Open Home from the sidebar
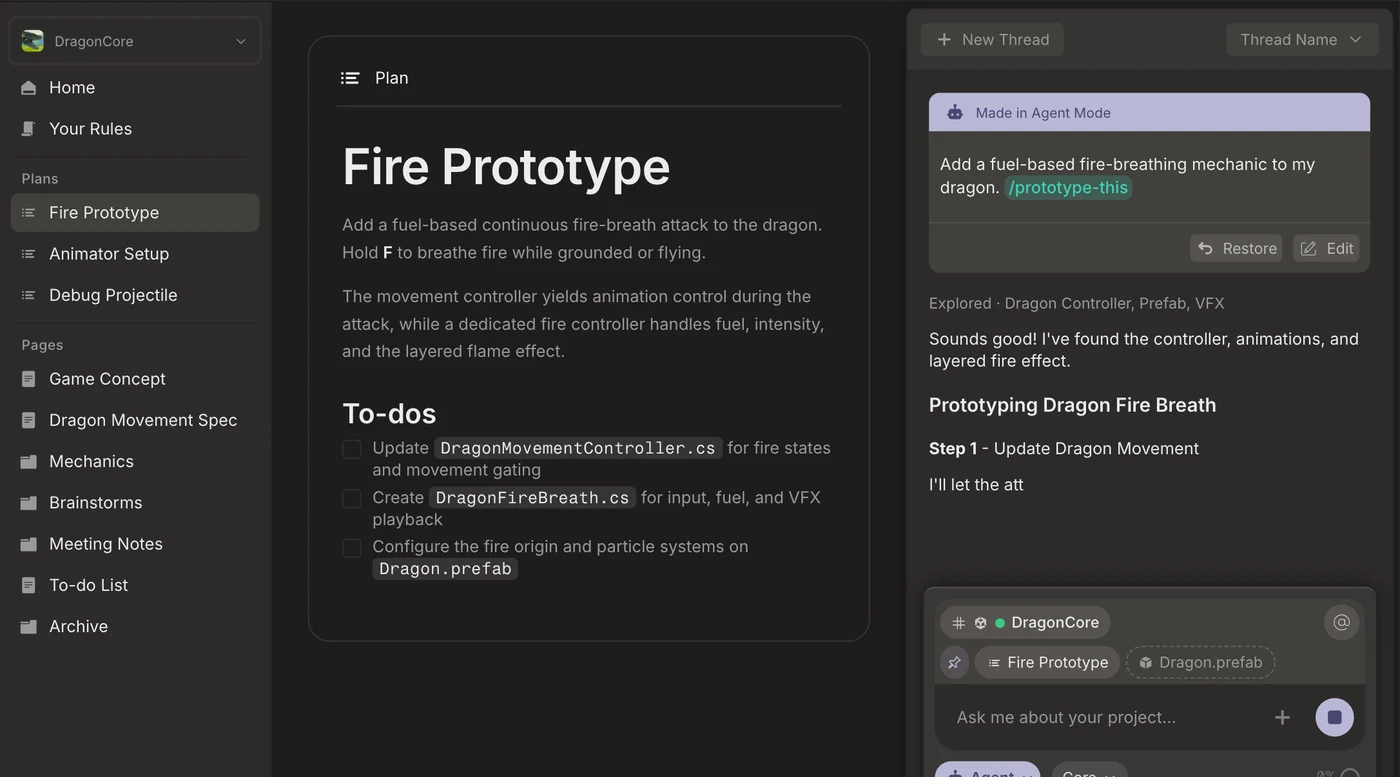Viewport: 1400px width, 777px height. tap(135, 88)
